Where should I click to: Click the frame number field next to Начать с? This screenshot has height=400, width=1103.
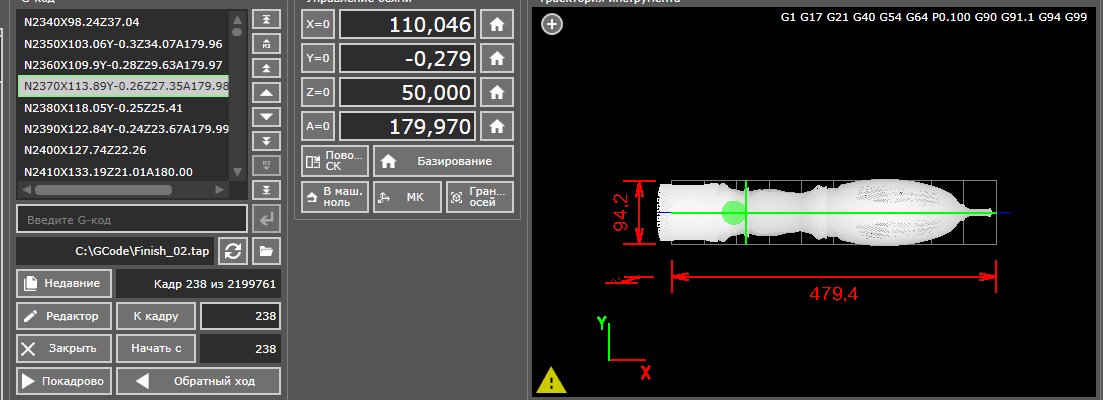pyautogui.click(x=241, y=348)
